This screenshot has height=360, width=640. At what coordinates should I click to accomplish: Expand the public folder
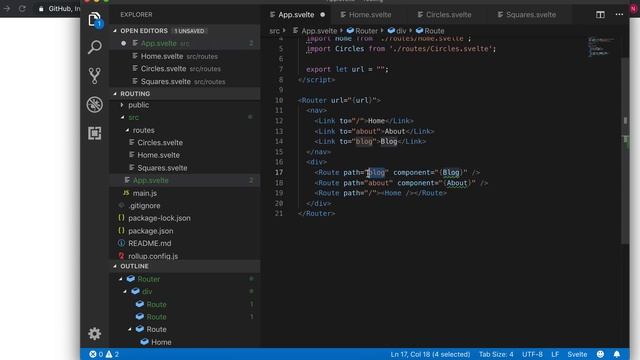pyautogui.click(x=122, y=105)
